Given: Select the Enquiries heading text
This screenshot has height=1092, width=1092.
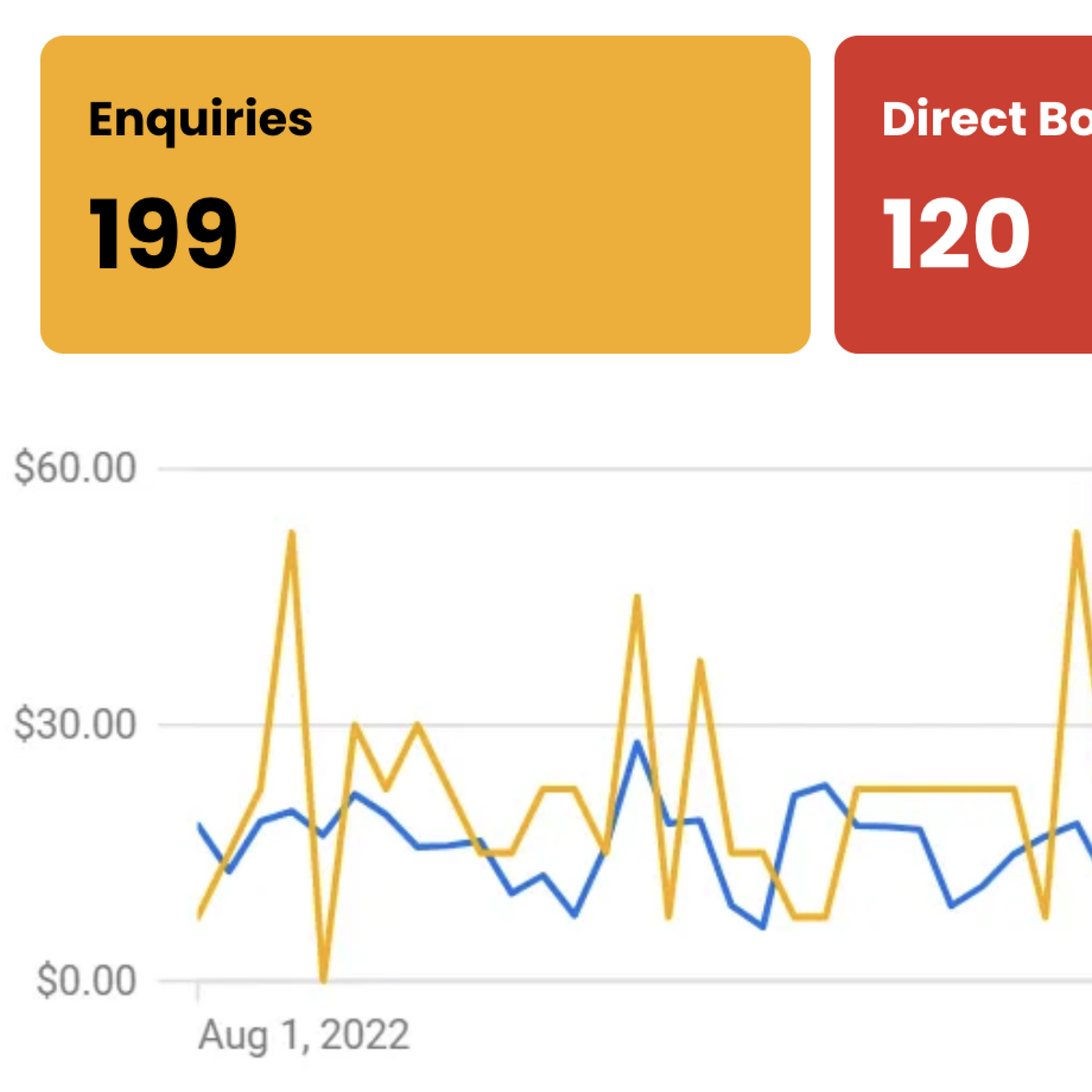Looking at the screenshot, I should coord(200,121).
